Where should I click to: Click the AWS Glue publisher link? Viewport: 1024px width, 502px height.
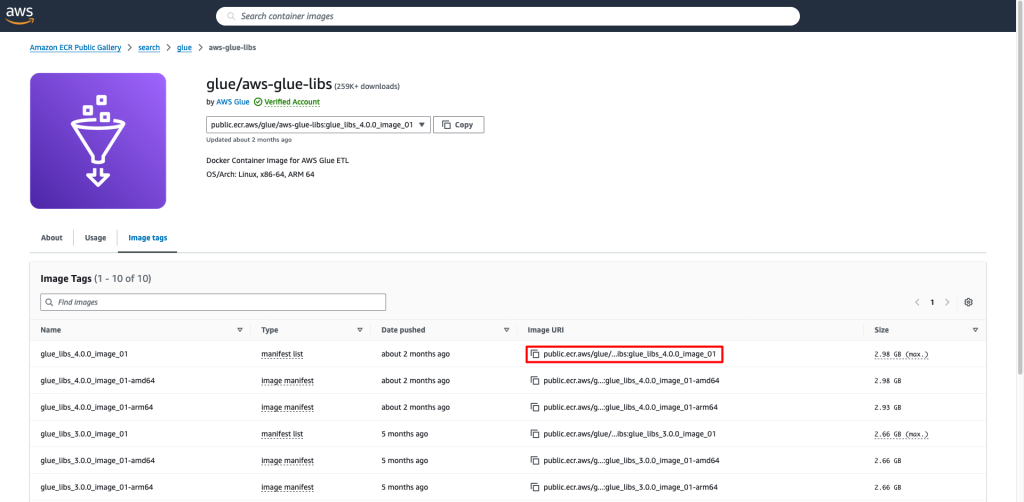(x=232, y=102)
